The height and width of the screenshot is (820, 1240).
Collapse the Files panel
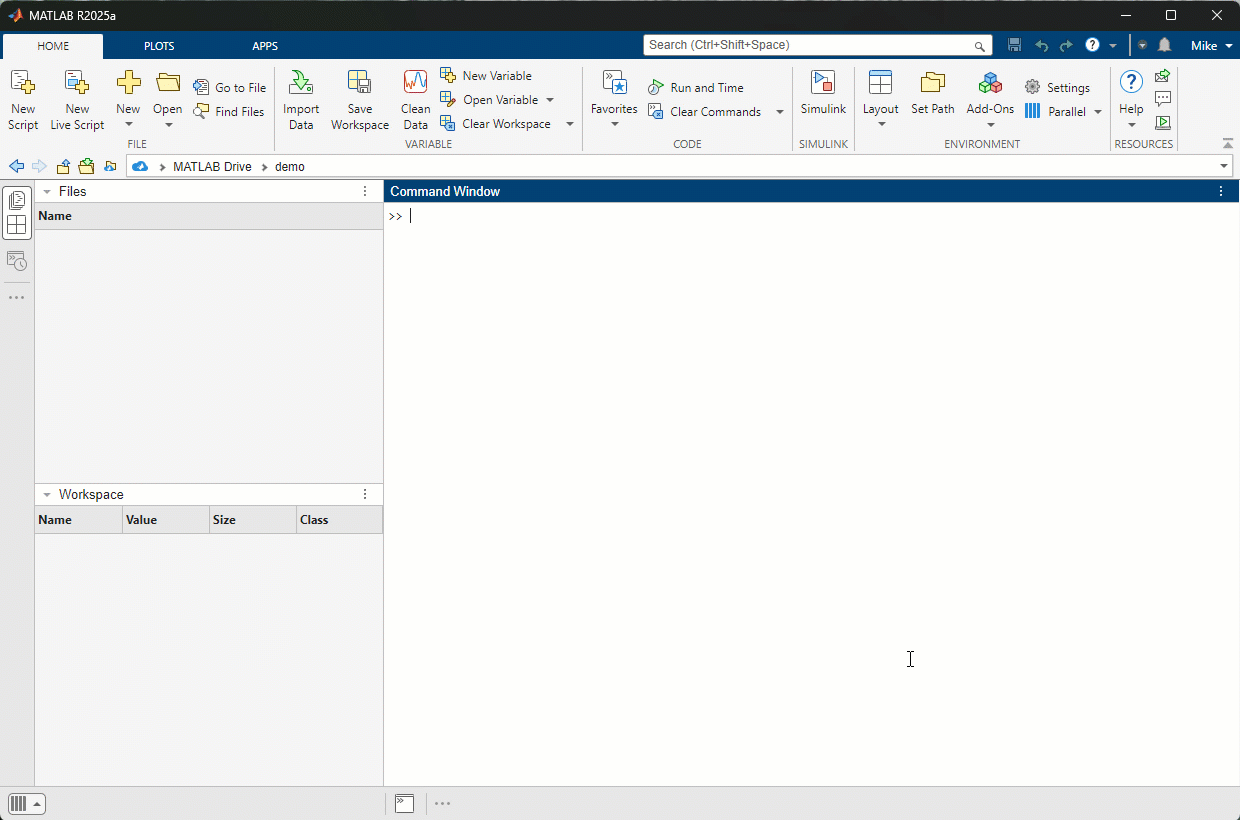(x=47, y=191)
